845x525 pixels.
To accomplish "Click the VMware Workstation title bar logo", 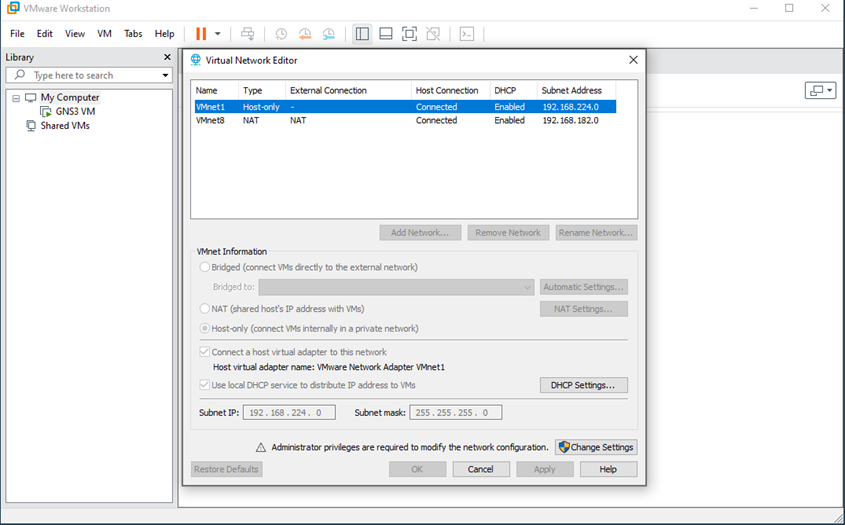I will (x=12, y=8).
